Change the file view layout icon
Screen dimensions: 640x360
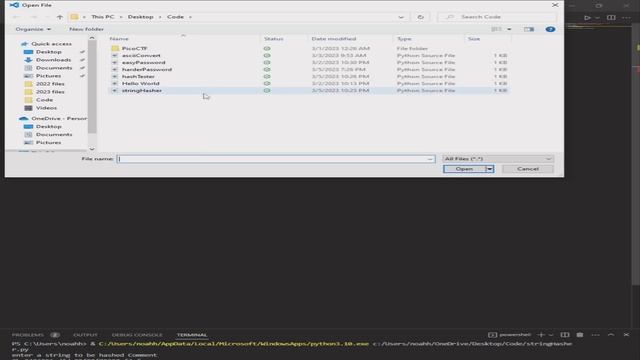point(496,29)
